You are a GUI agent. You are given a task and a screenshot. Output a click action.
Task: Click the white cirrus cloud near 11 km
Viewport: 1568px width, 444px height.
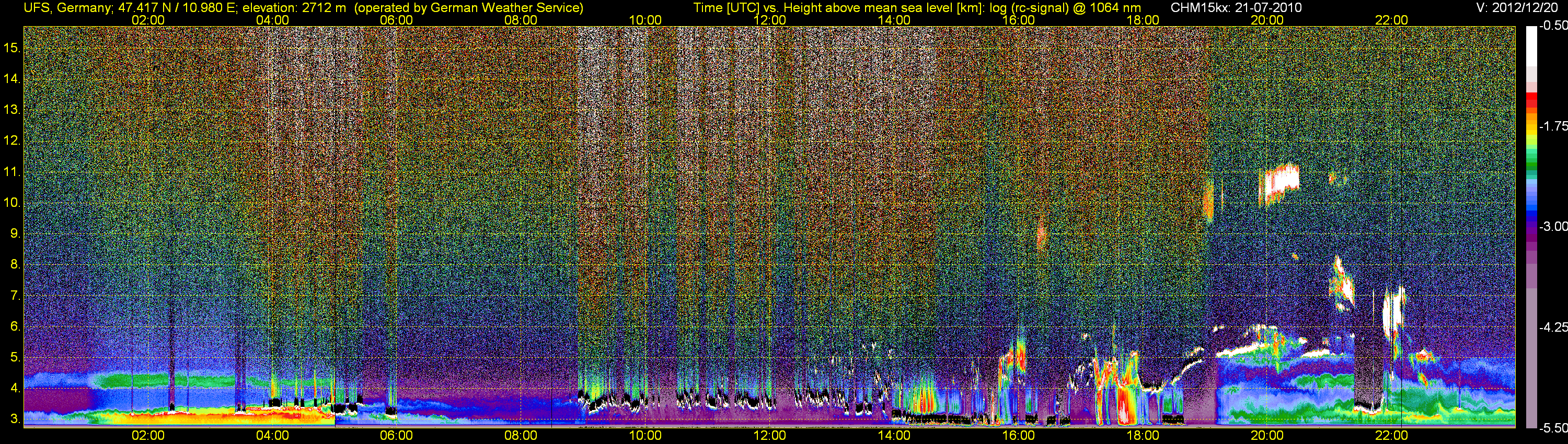coord(1279,184)
